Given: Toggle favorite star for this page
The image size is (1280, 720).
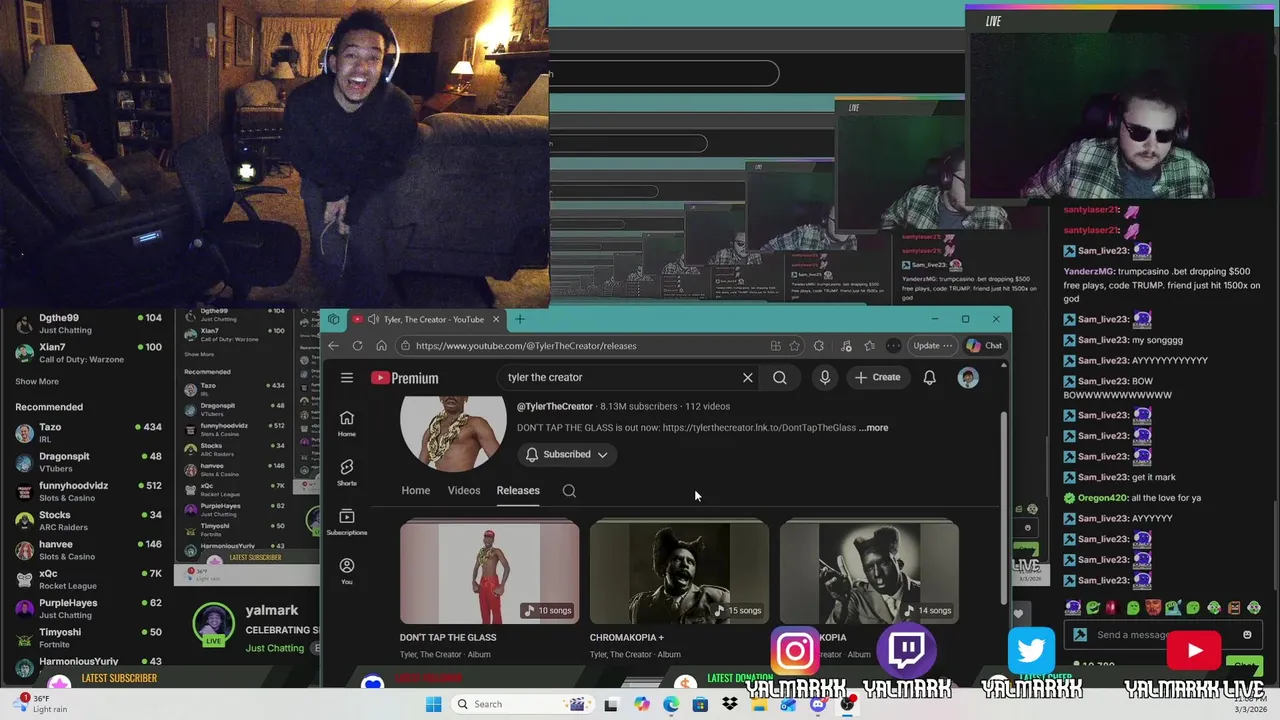Looking at the screenshot, I should (x=794, y=346).
